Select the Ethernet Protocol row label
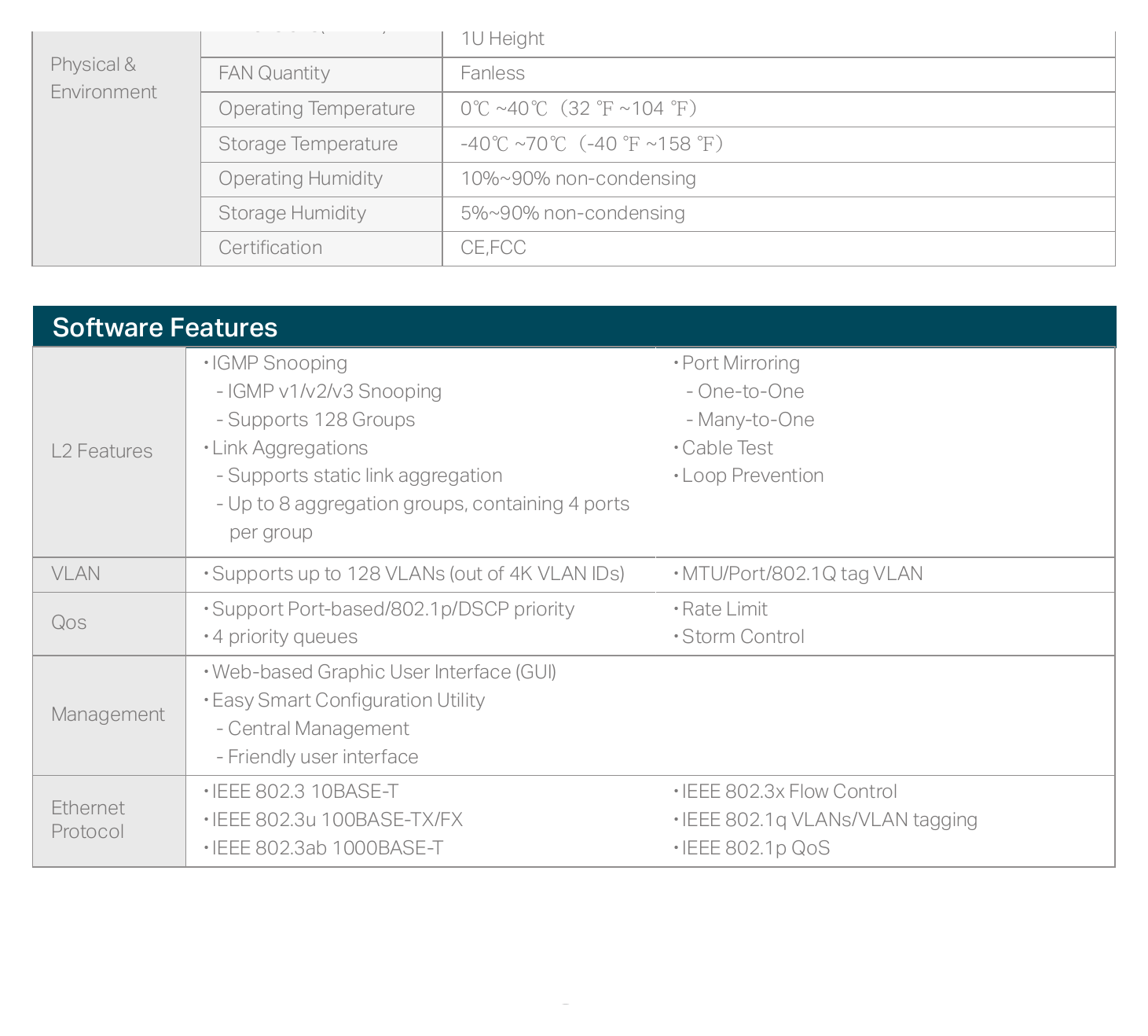1148x1036 pixels. tap(88, 820)
